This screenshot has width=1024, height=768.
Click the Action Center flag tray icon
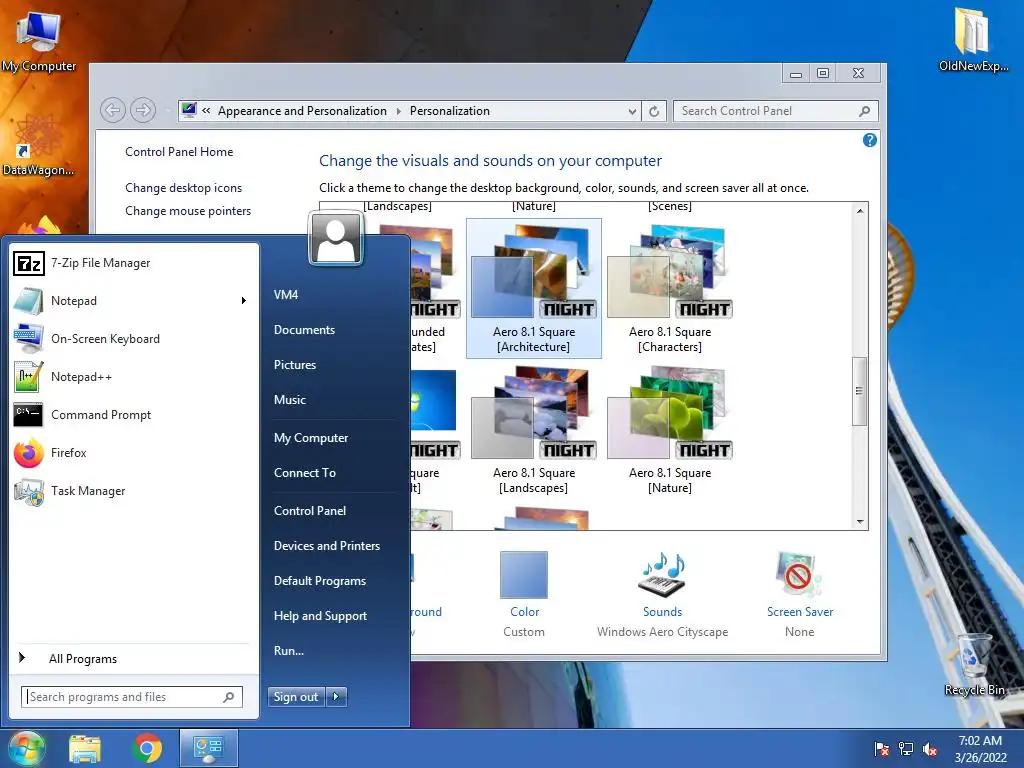(882, 749)
